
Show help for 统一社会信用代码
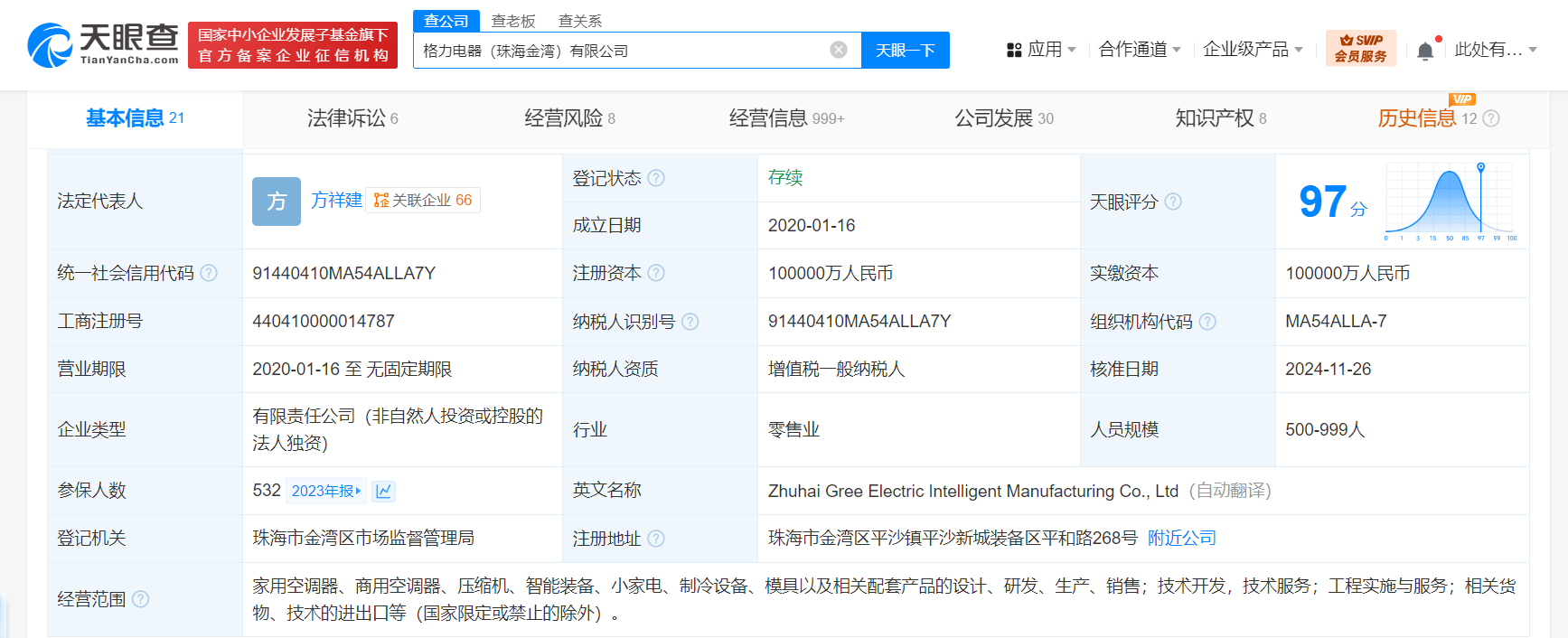point(209,273)
